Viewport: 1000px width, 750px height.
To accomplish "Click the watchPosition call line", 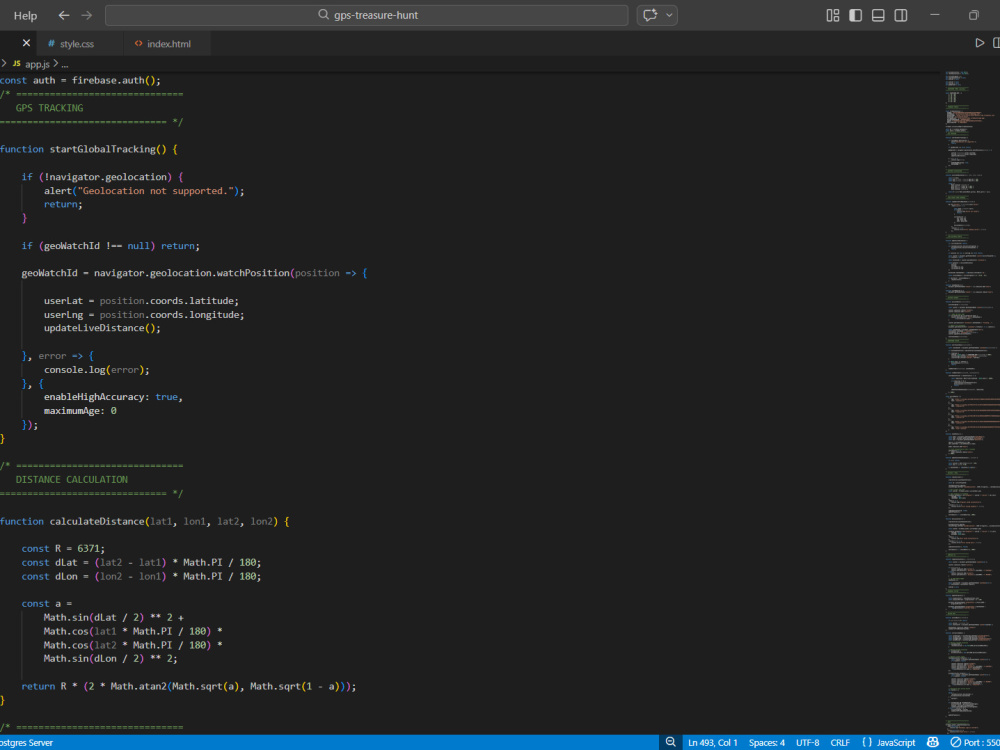I will coord(195,273).
